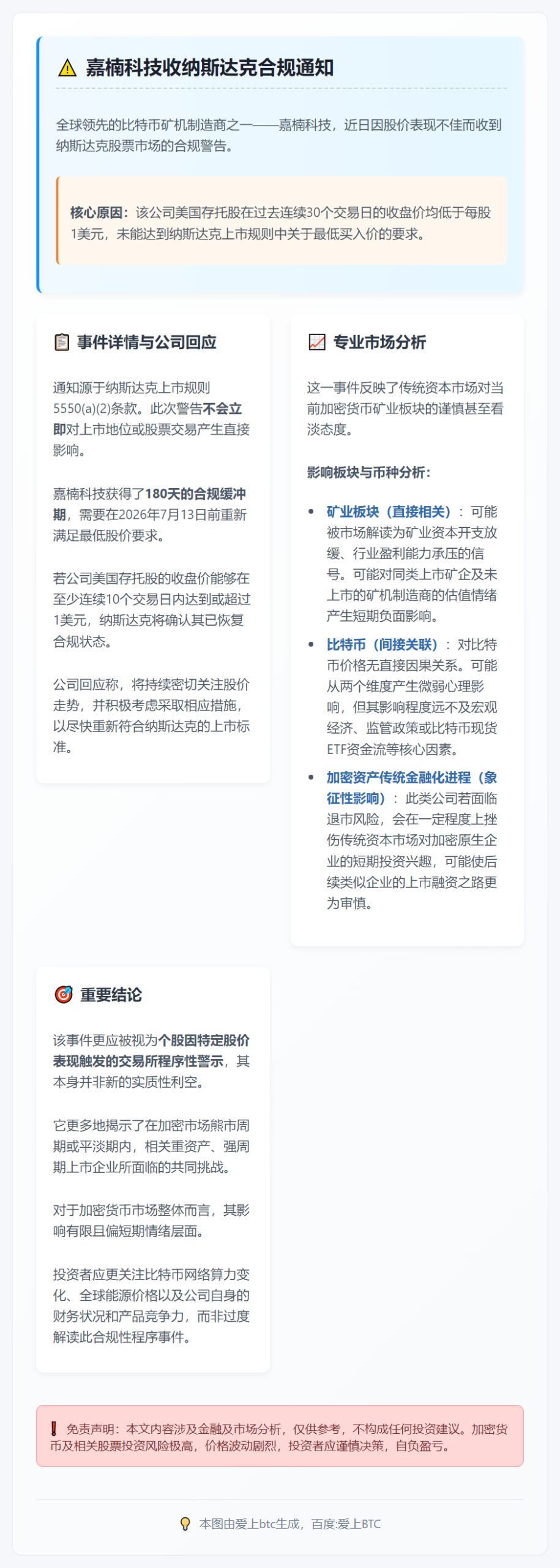Screen dimensions: 560x1568
Task: Click the blue label 加密资产传统金融化进程
Action: tap(411, 788)
